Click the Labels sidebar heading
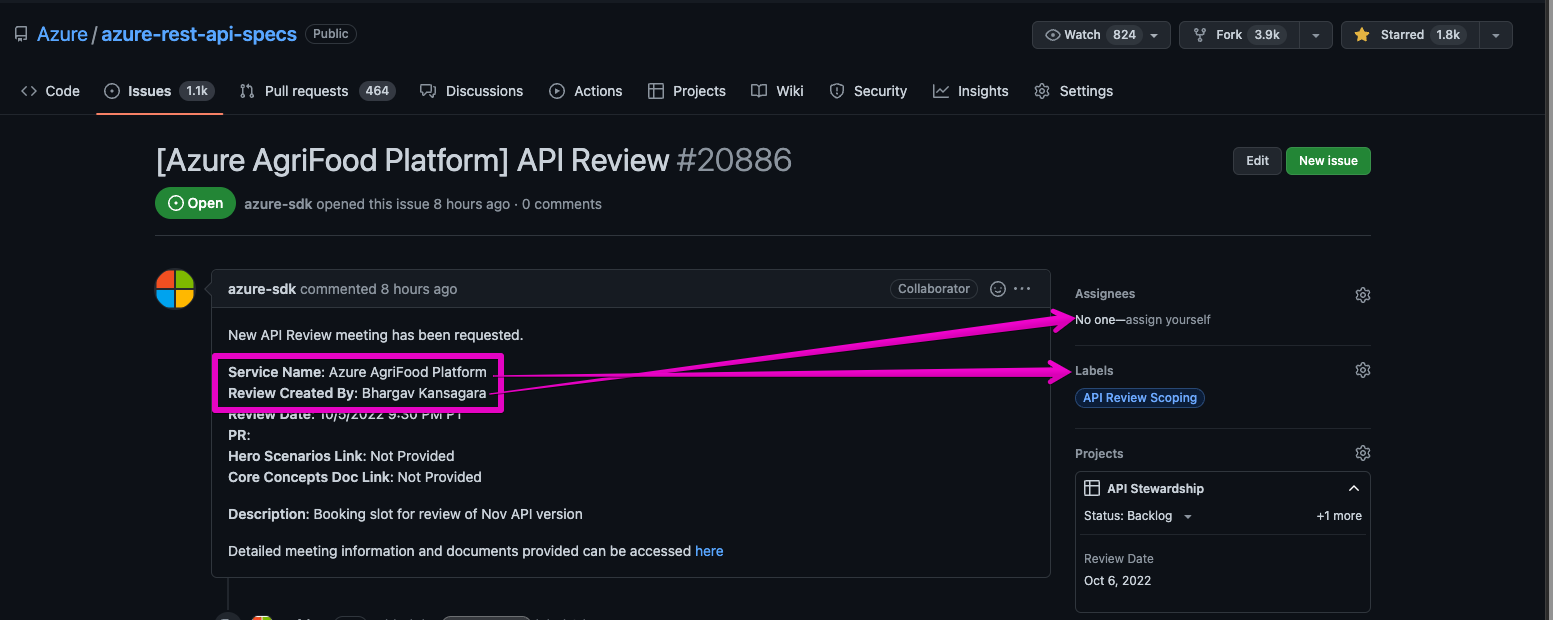 tap(1094, 370)
